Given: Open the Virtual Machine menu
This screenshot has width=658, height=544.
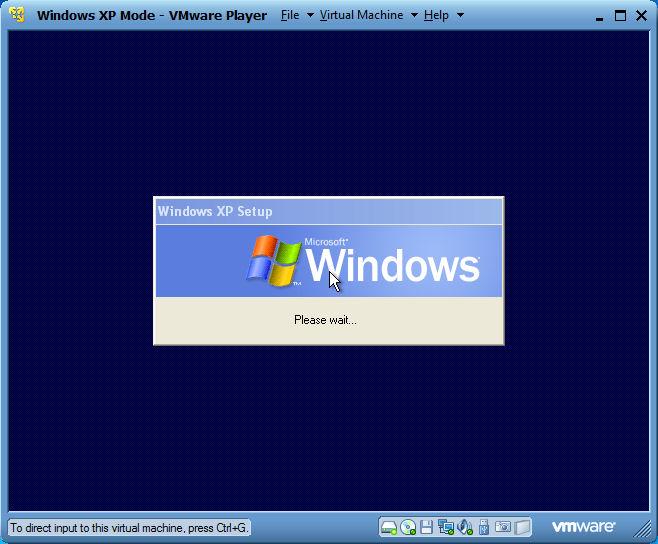Looking at the screenshot, I should click(x=361, y=15).
